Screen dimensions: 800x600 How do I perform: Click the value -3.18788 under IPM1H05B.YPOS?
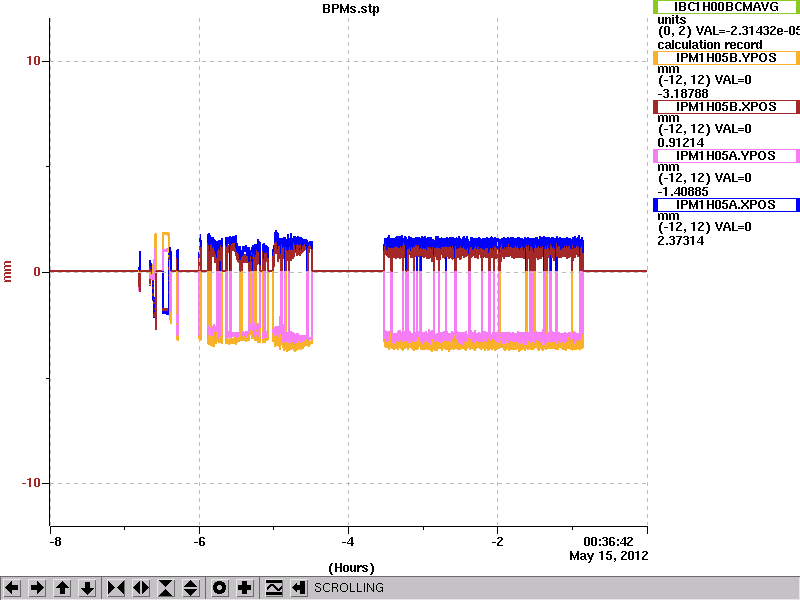pos(683,93)
